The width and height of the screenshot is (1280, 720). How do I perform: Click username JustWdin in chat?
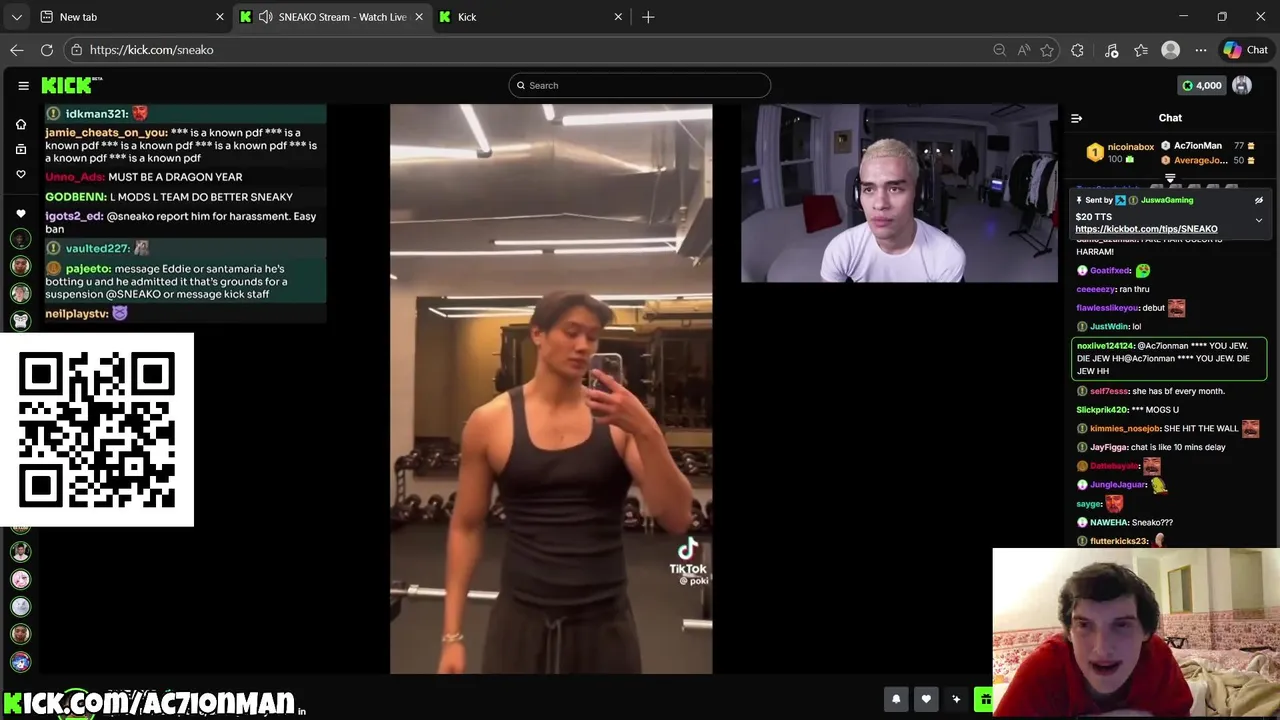point(1108,327)
